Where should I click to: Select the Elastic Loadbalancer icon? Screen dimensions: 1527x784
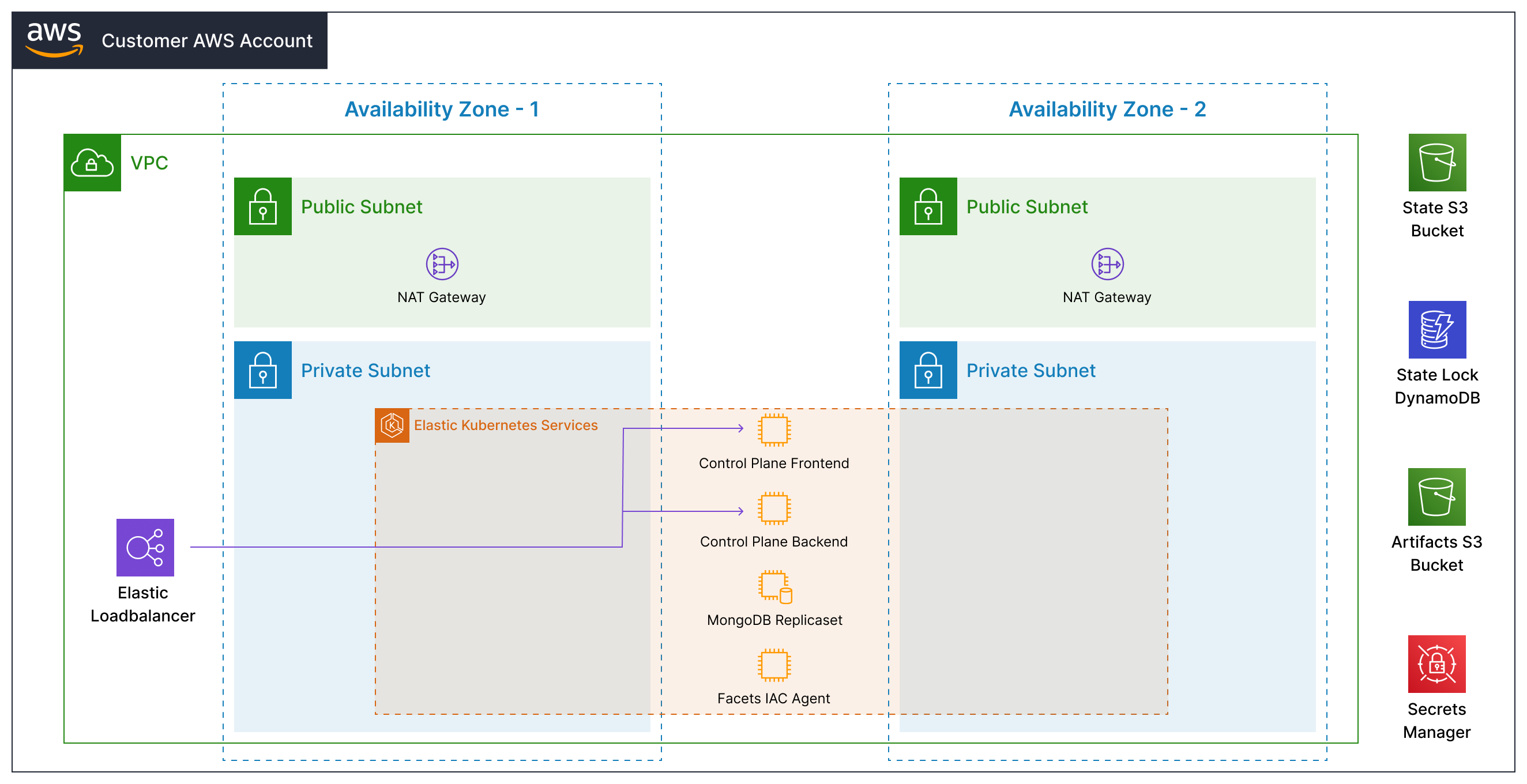click(x=145, y=548)
